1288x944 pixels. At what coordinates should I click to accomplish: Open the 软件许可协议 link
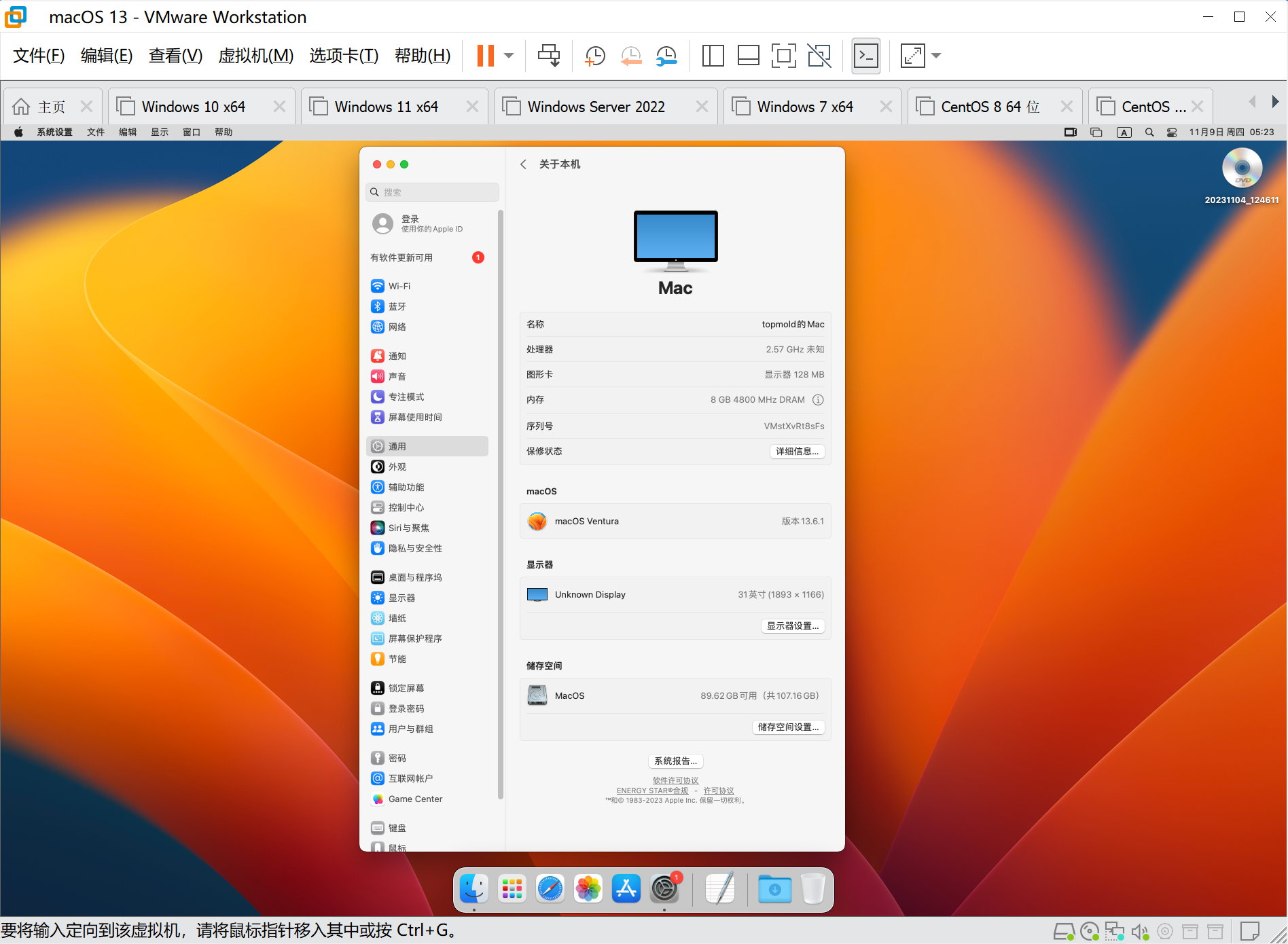coord(675,781)
